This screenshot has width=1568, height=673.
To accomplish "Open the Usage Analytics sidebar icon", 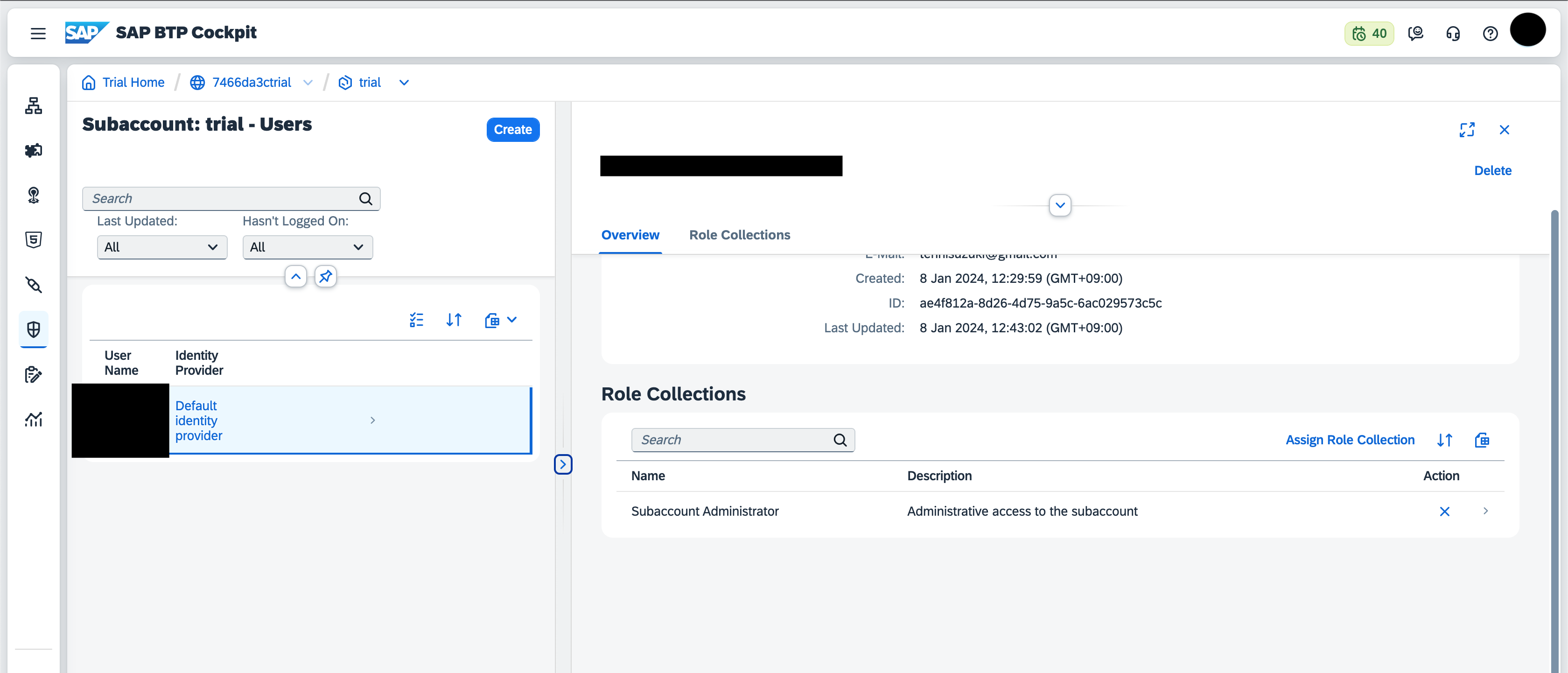I will 34,419.
